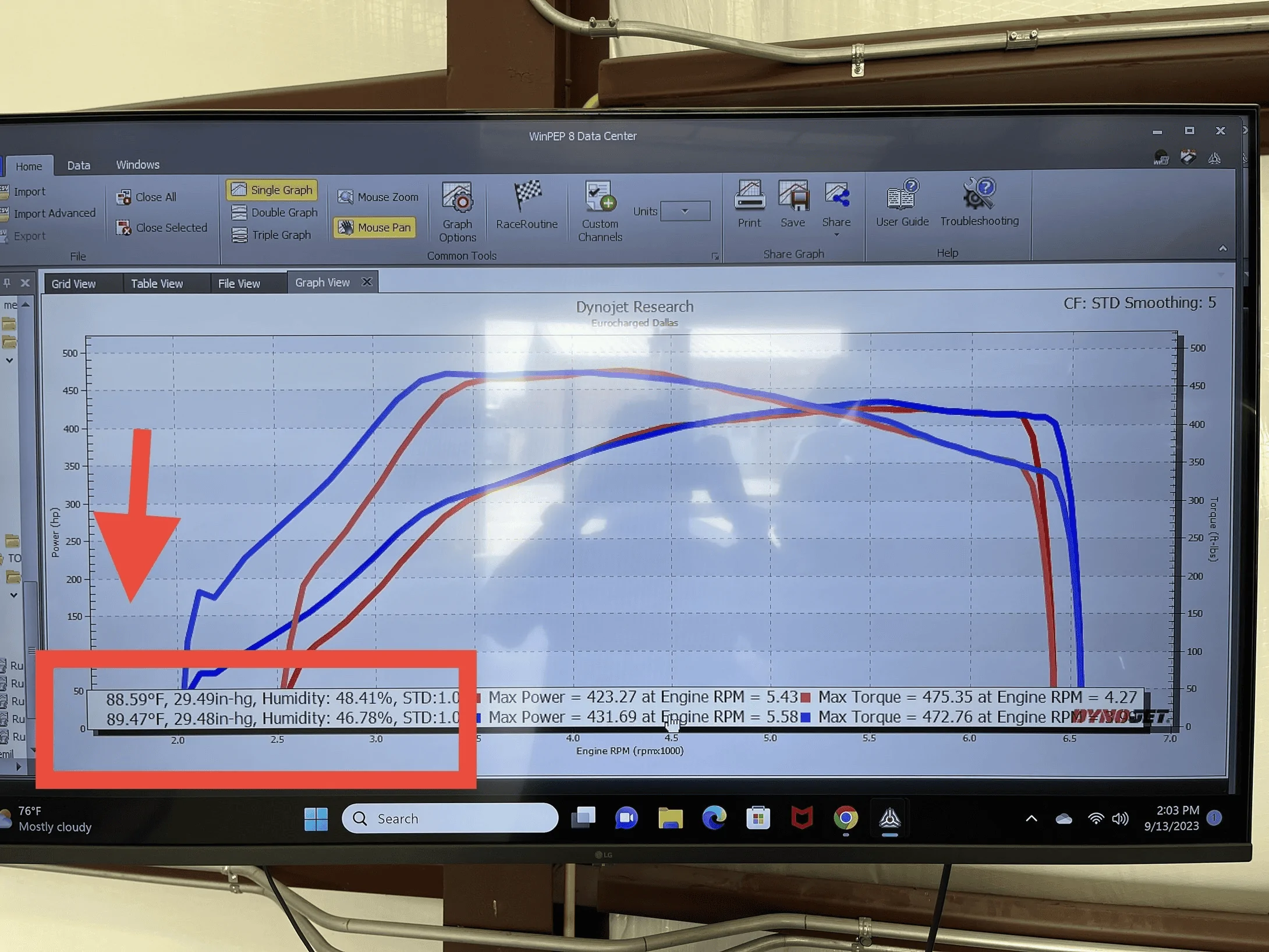
Task: Click the blue Max Power legend swatch
Action: tap(478, 717)
